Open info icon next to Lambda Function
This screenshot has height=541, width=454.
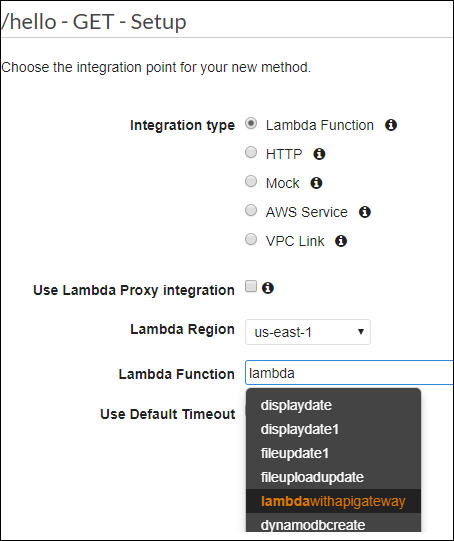coord(391,125)
